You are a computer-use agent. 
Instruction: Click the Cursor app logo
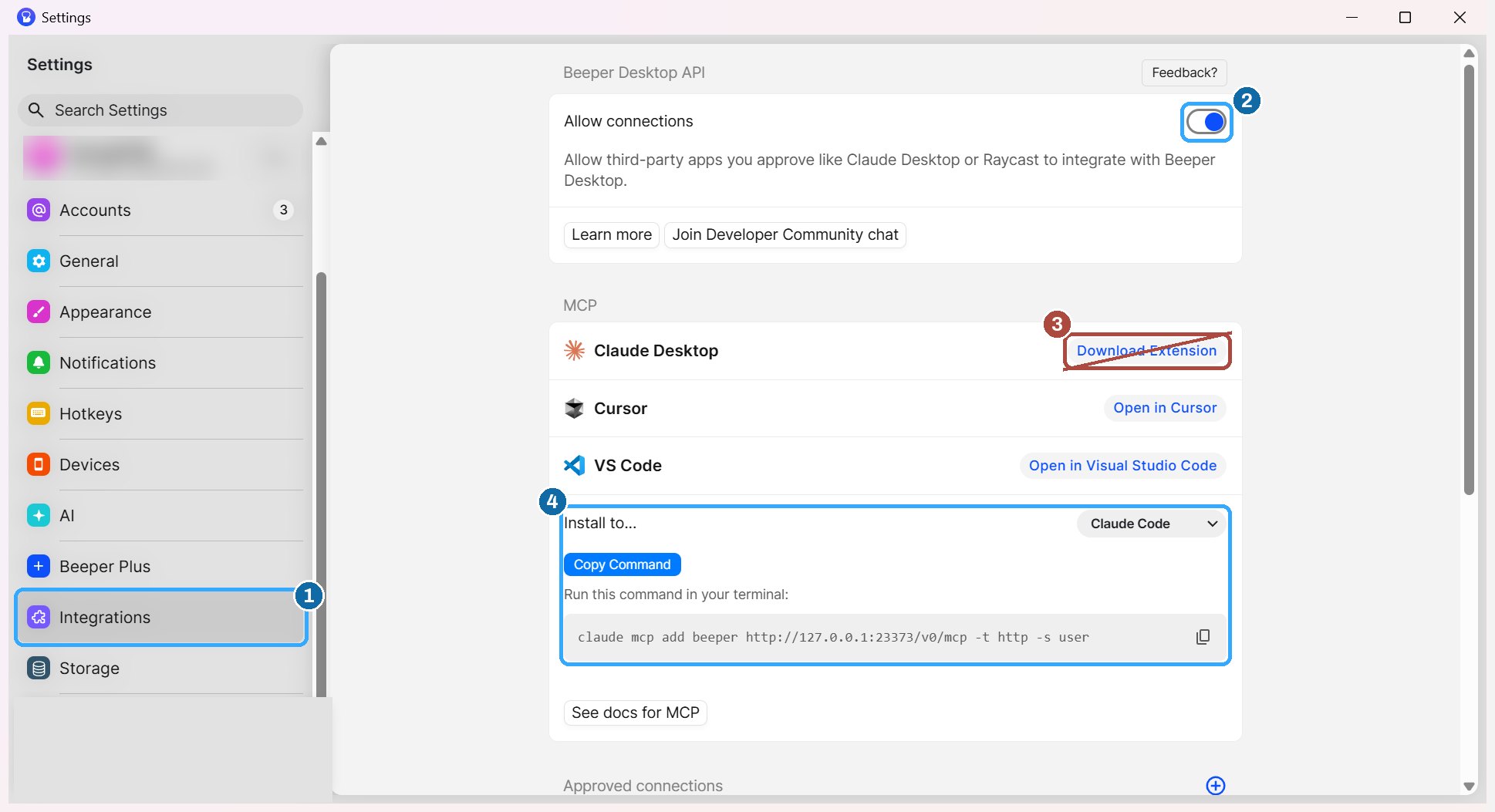point(574,408)
